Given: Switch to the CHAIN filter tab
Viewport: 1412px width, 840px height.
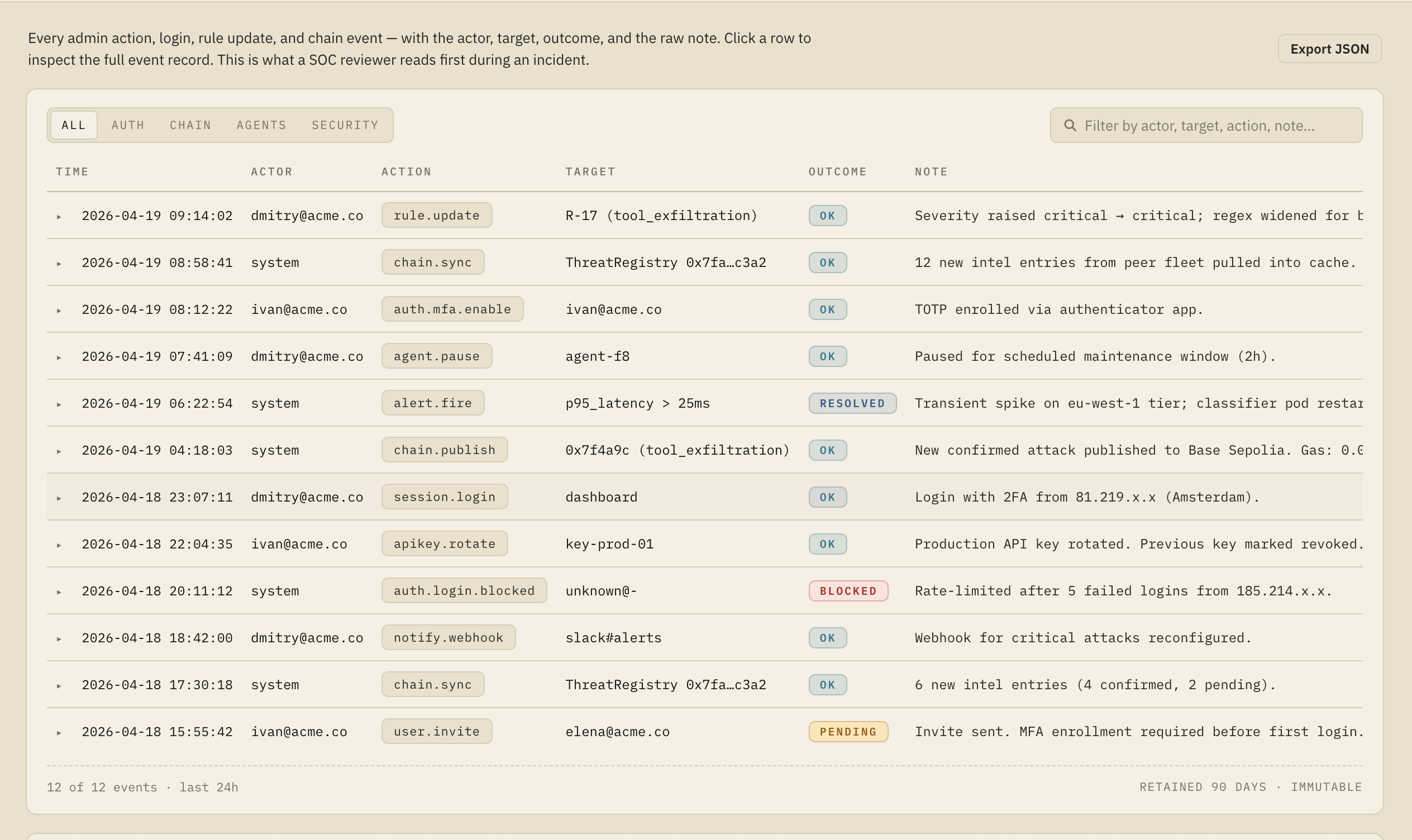Looking at the screenshot, I should [190, 125].
